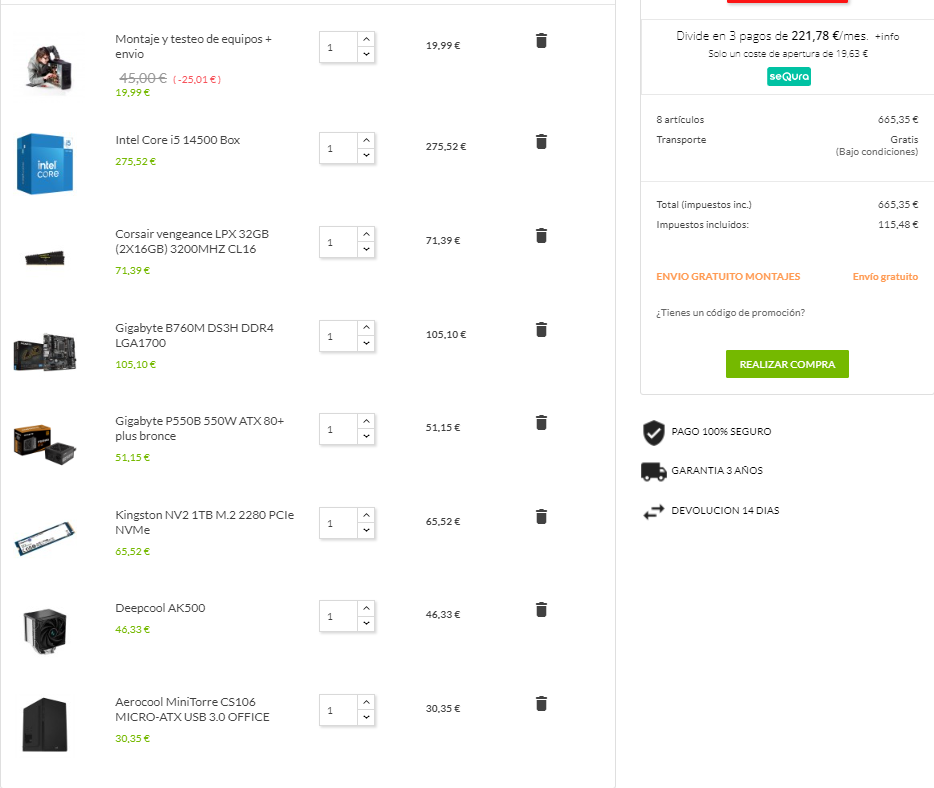Click the Corsair RAM thumbnail

(45, 258)
